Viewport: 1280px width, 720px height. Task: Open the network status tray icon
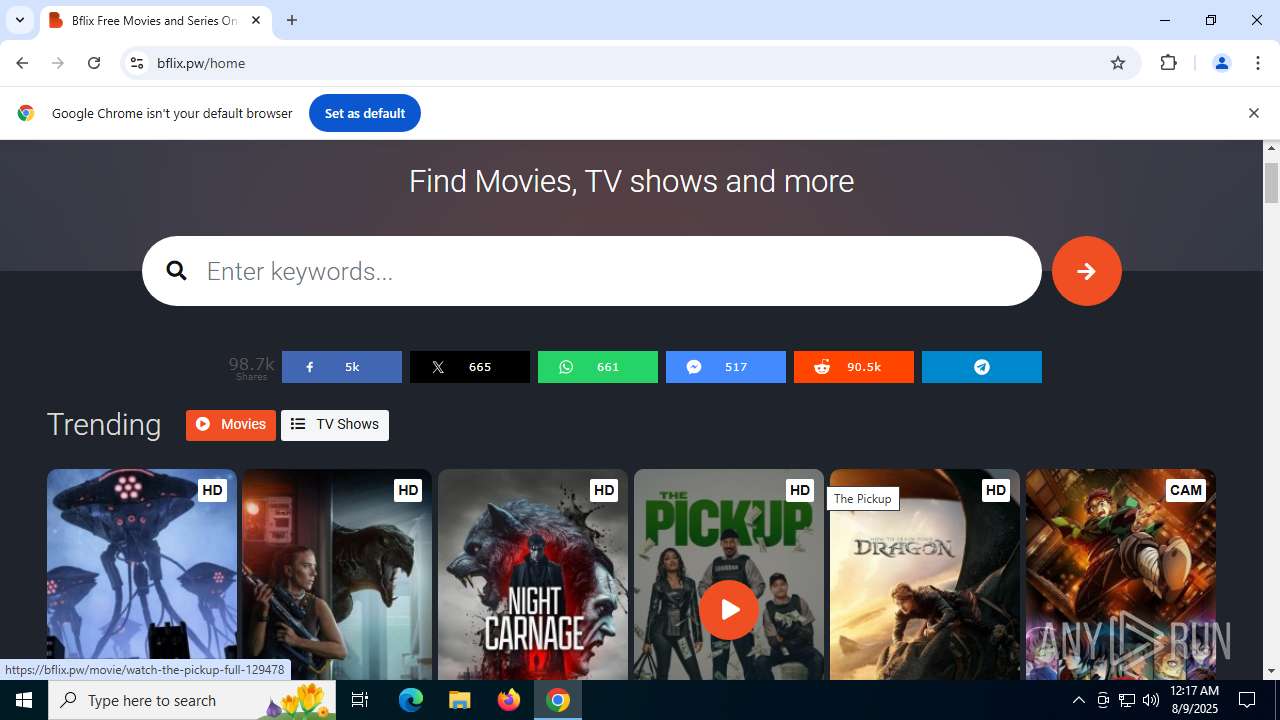point(1127,700)
